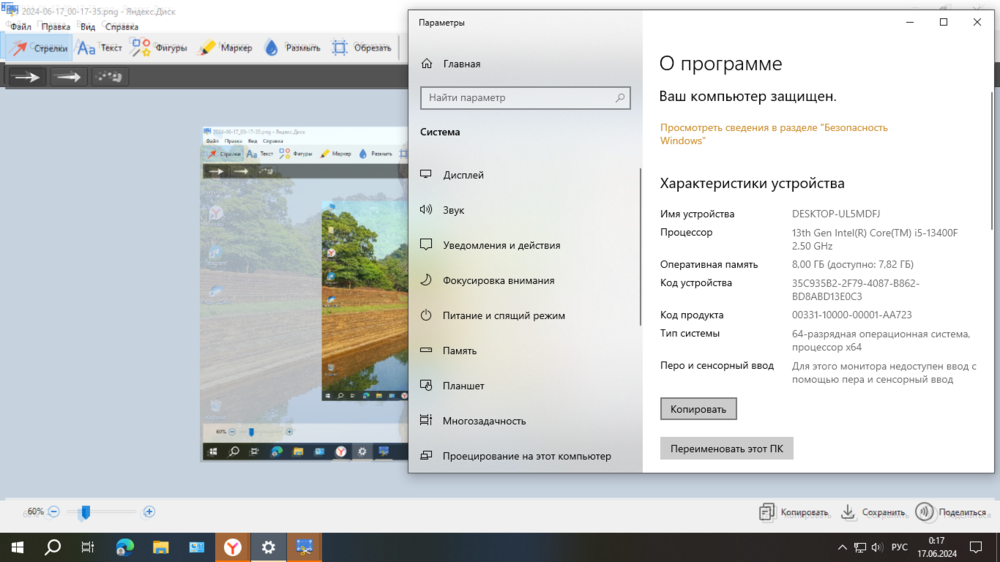This screenshot has width=1000, height=562.
Task: Select the second bold arrow style
Action: (x=68, y=77)
